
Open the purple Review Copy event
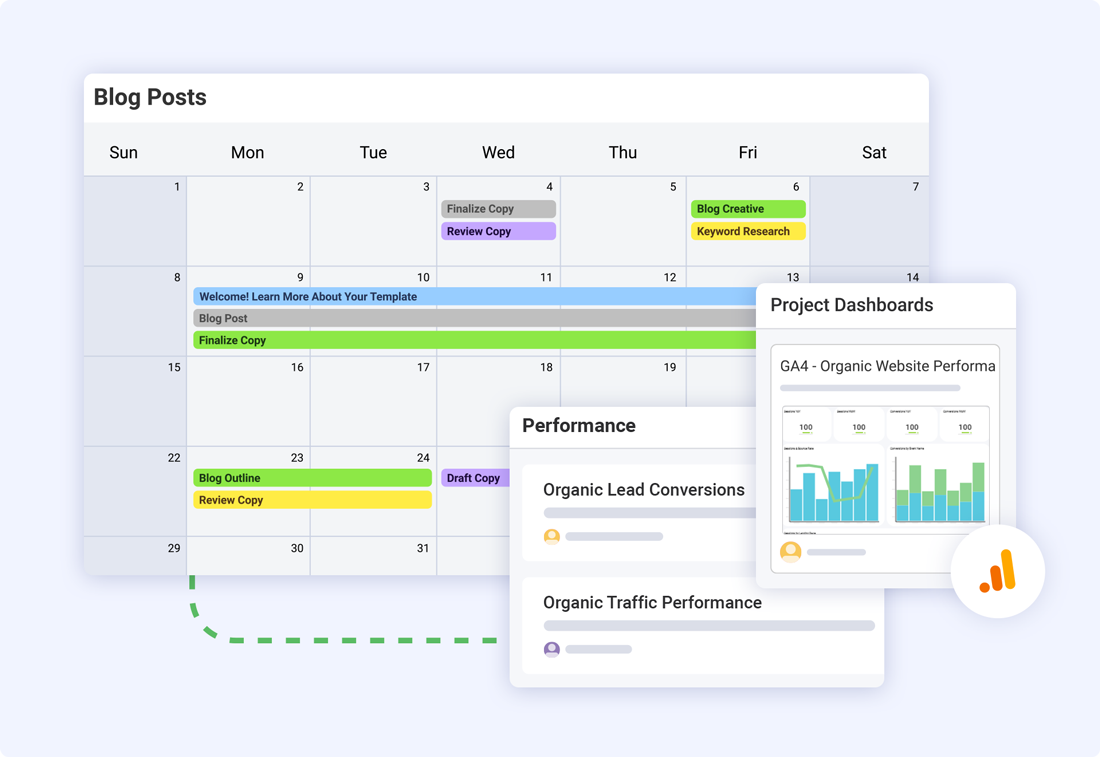click(498, 231)
